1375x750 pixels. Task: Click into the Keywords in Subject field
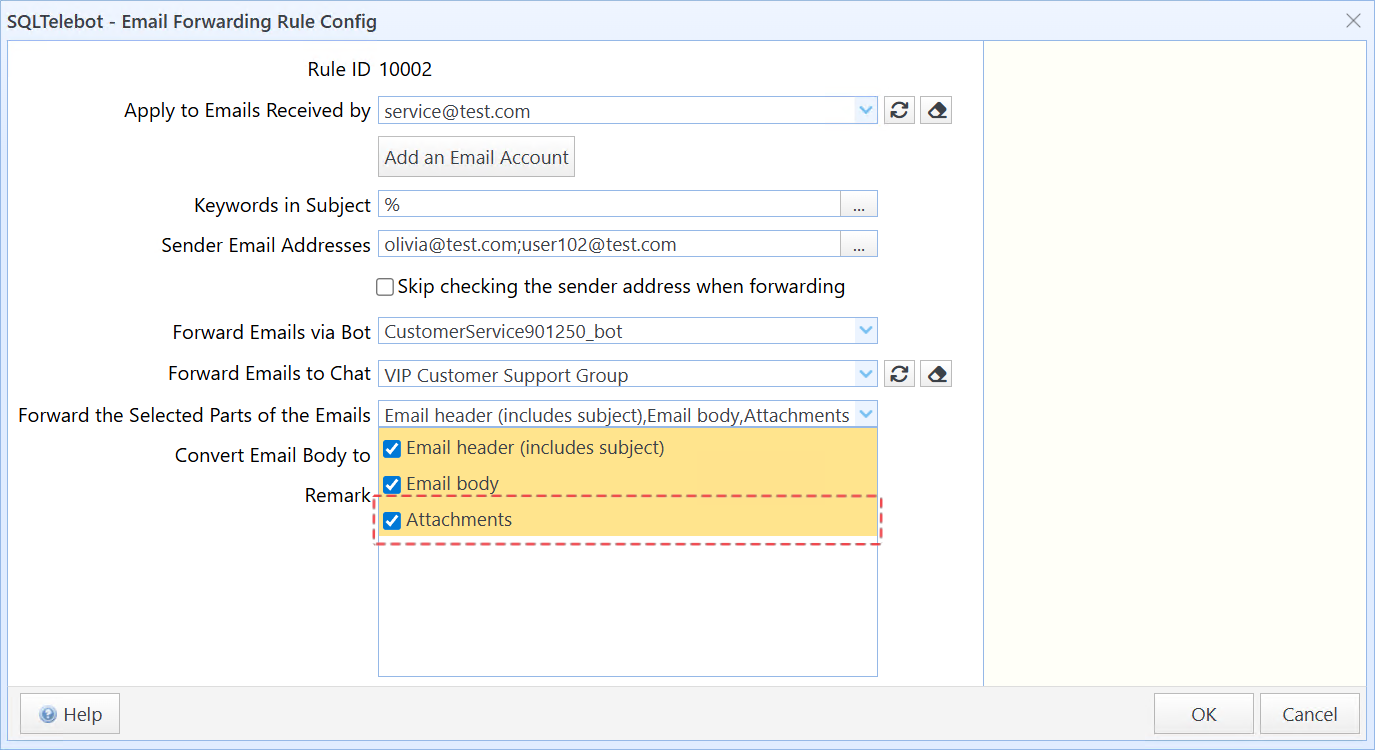coord(609,205)
